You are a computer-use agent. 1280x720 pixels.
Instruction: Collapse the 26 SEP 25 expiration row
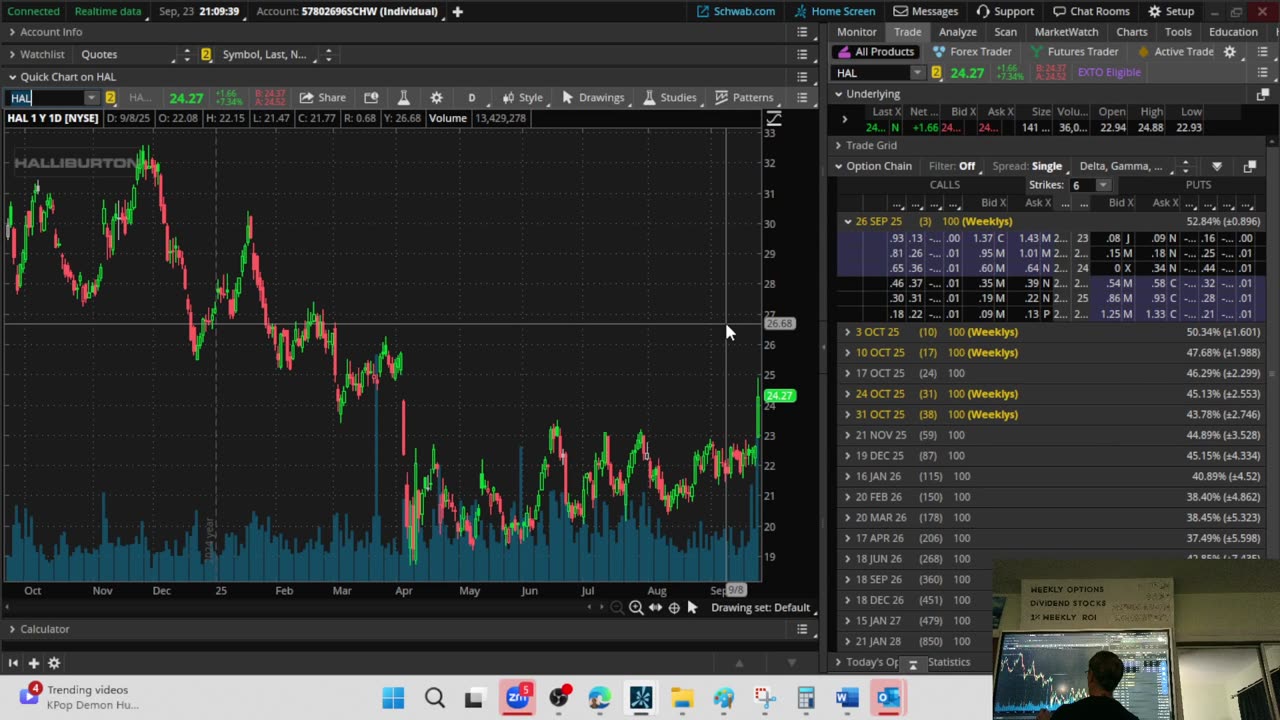pyautogui.click(x=847, y=221)
